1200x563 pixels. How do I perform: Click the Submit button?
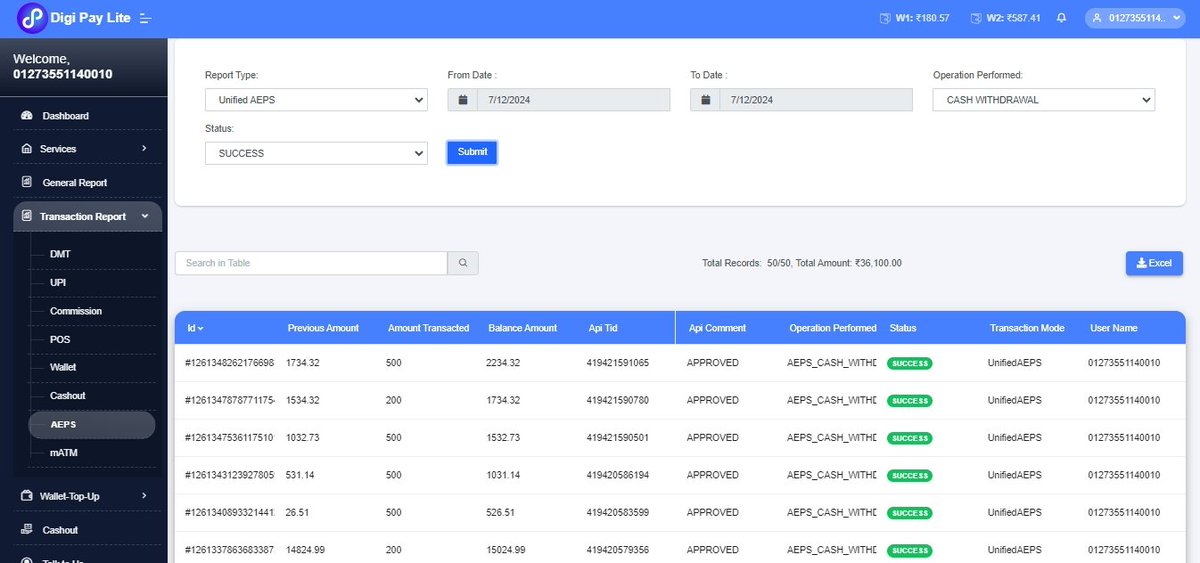pyautogui.click(x=472, y=152)
